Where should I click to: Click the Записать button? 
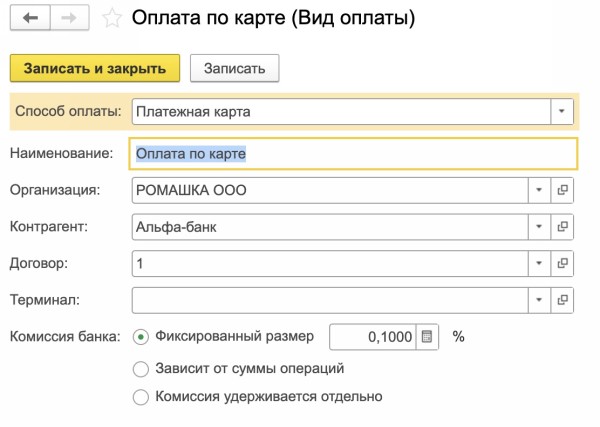(234, 68)
